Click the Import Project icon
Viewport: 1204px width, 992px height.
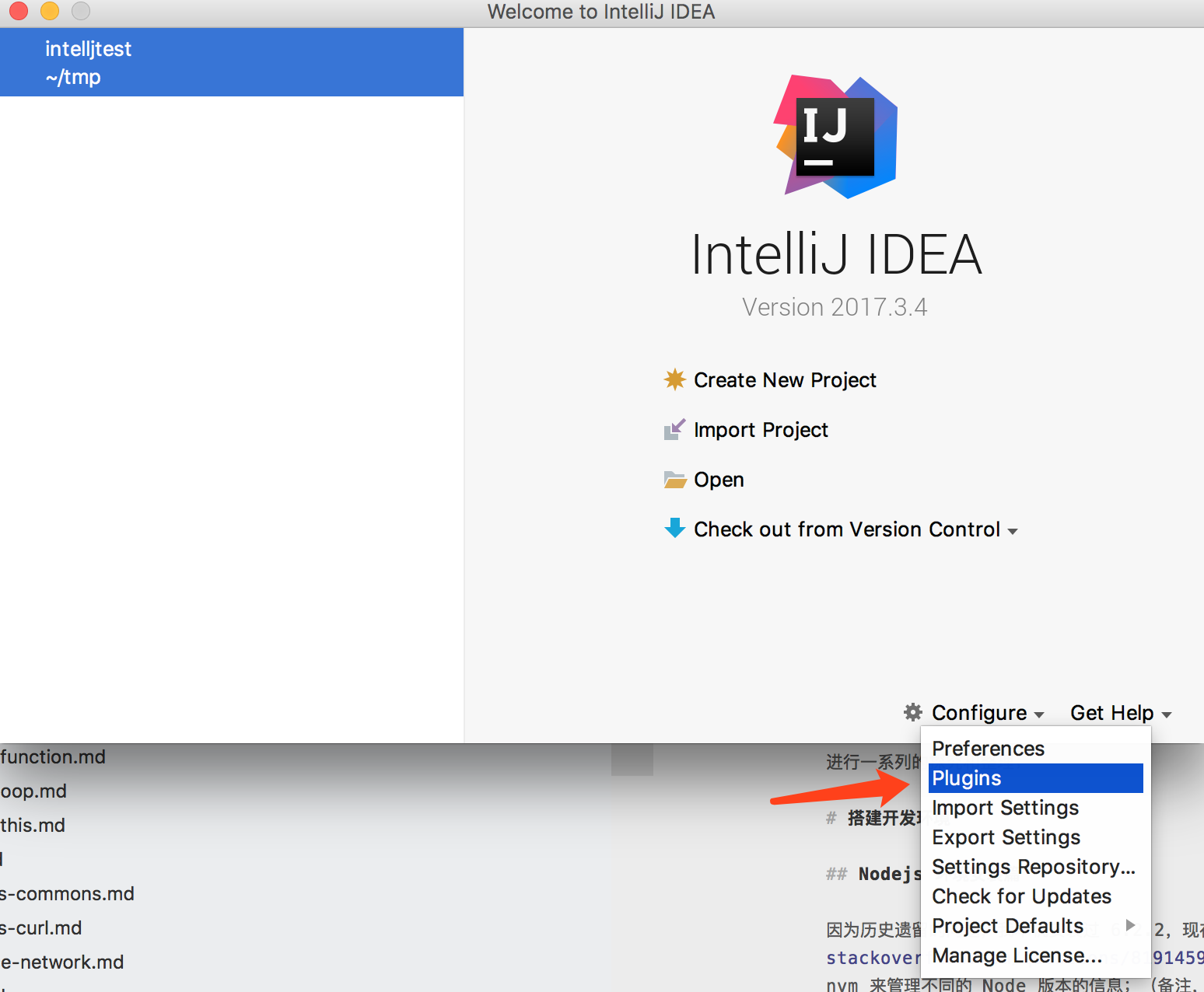(675, 429)
